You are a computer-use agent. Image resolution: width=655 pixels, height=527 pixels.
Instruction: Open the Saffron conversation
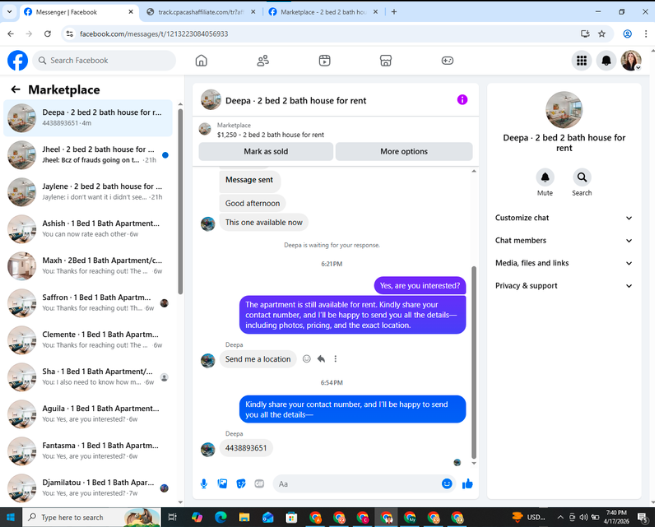pyautogui.click(x=88, y=303)
